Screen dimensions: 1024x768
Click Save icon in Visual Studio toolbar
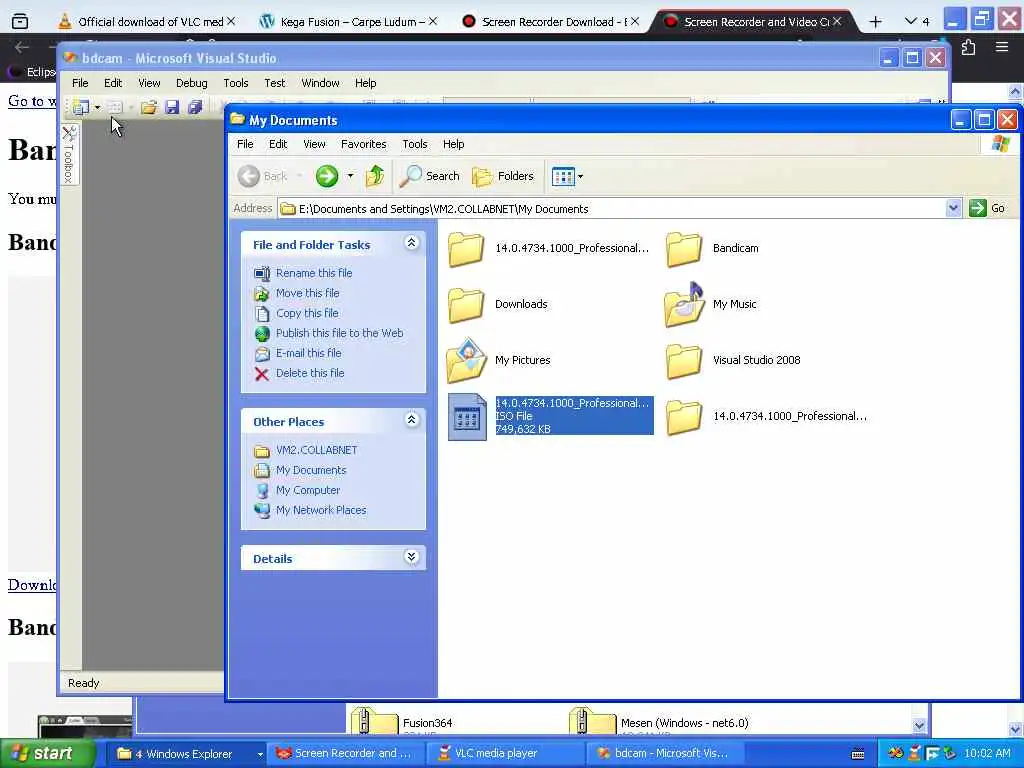pos(172,107)
